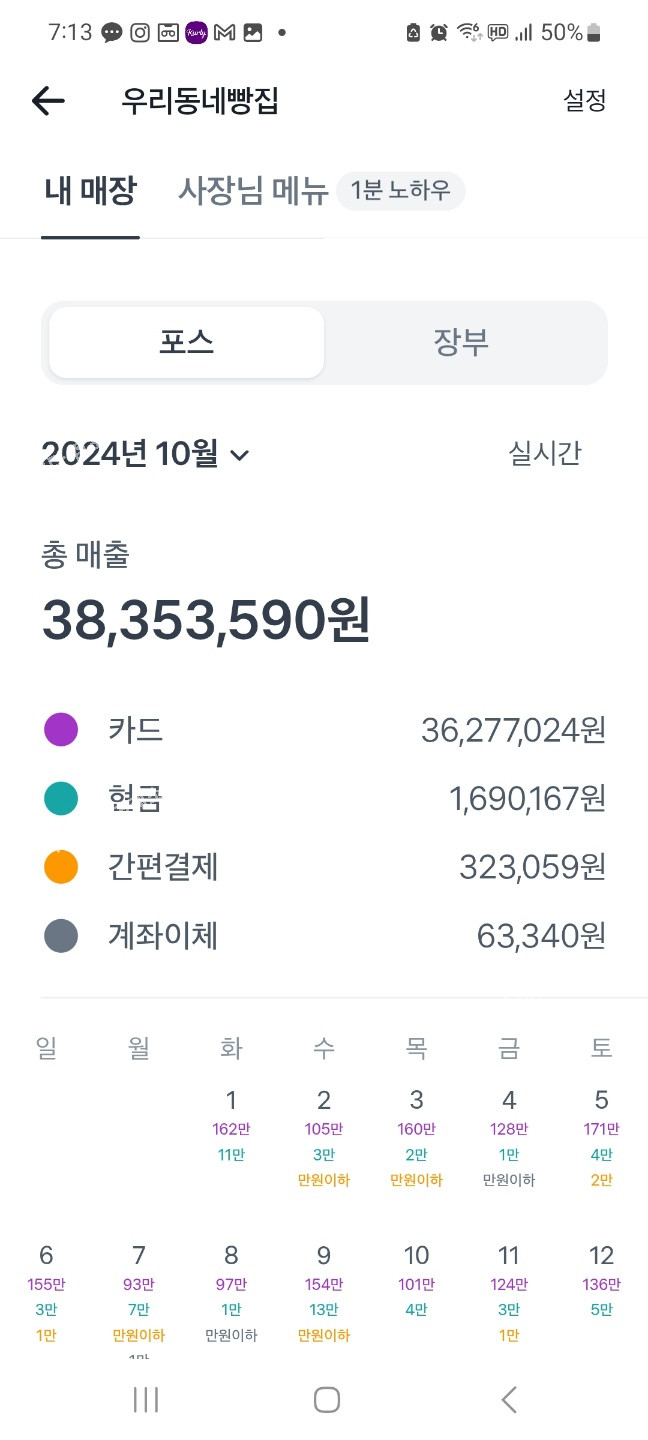Open 설정 settings
648x1440 pixels.
(585, 100)
